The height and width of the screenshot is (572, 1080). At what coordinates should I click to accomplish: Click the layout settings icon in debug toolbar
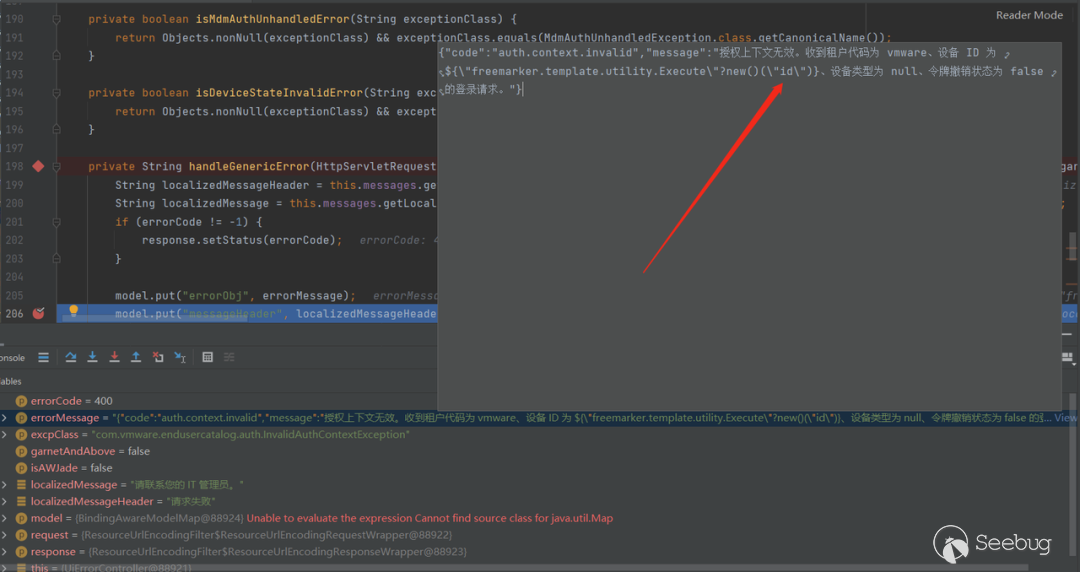(x=1068, y=357)
